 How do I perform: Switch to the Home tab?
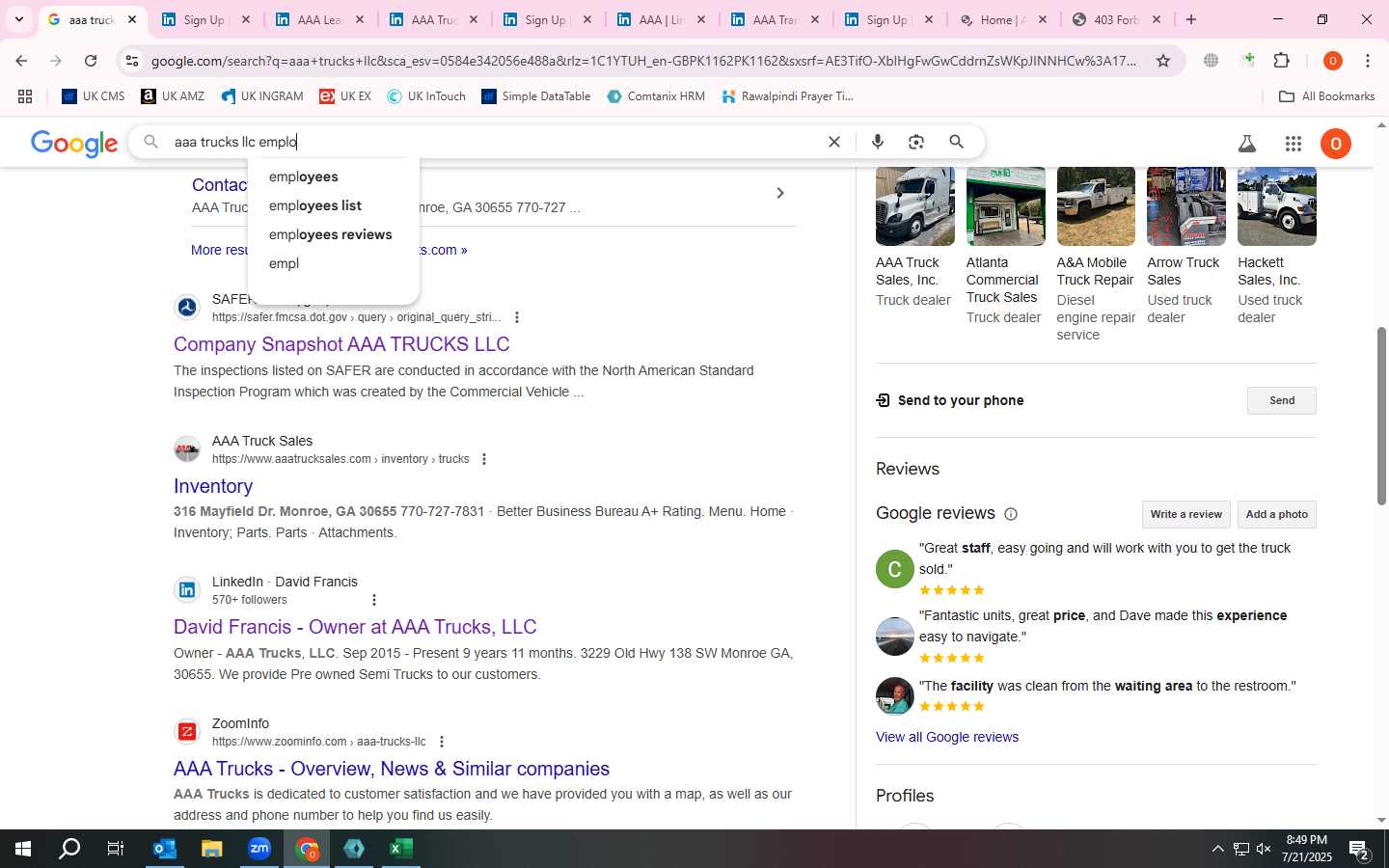coord(1003,19)
